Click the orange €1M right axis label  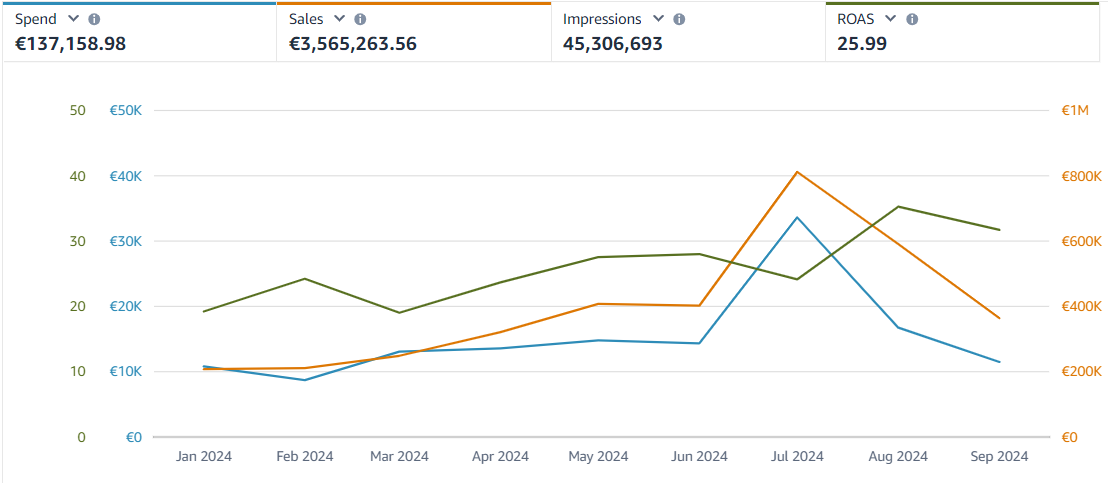coord(1074,111)
